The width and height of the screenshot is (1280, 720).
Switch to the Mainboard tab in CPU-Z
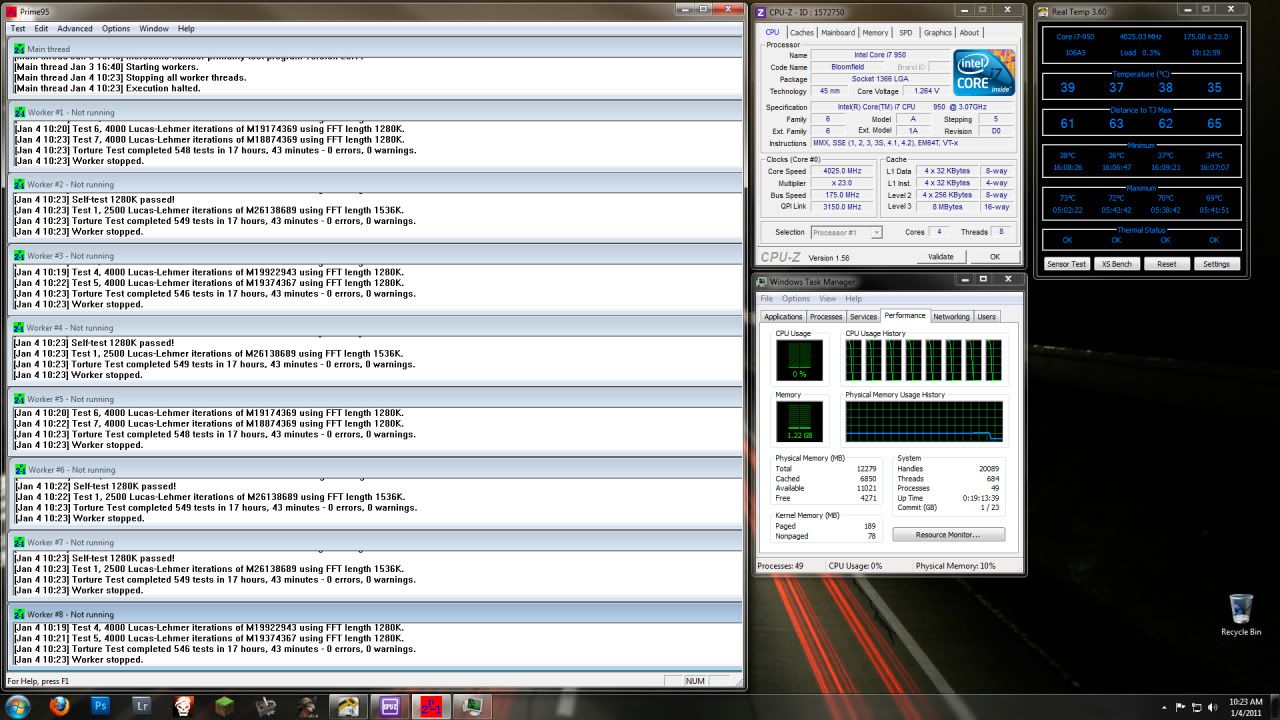click(838, 32)
